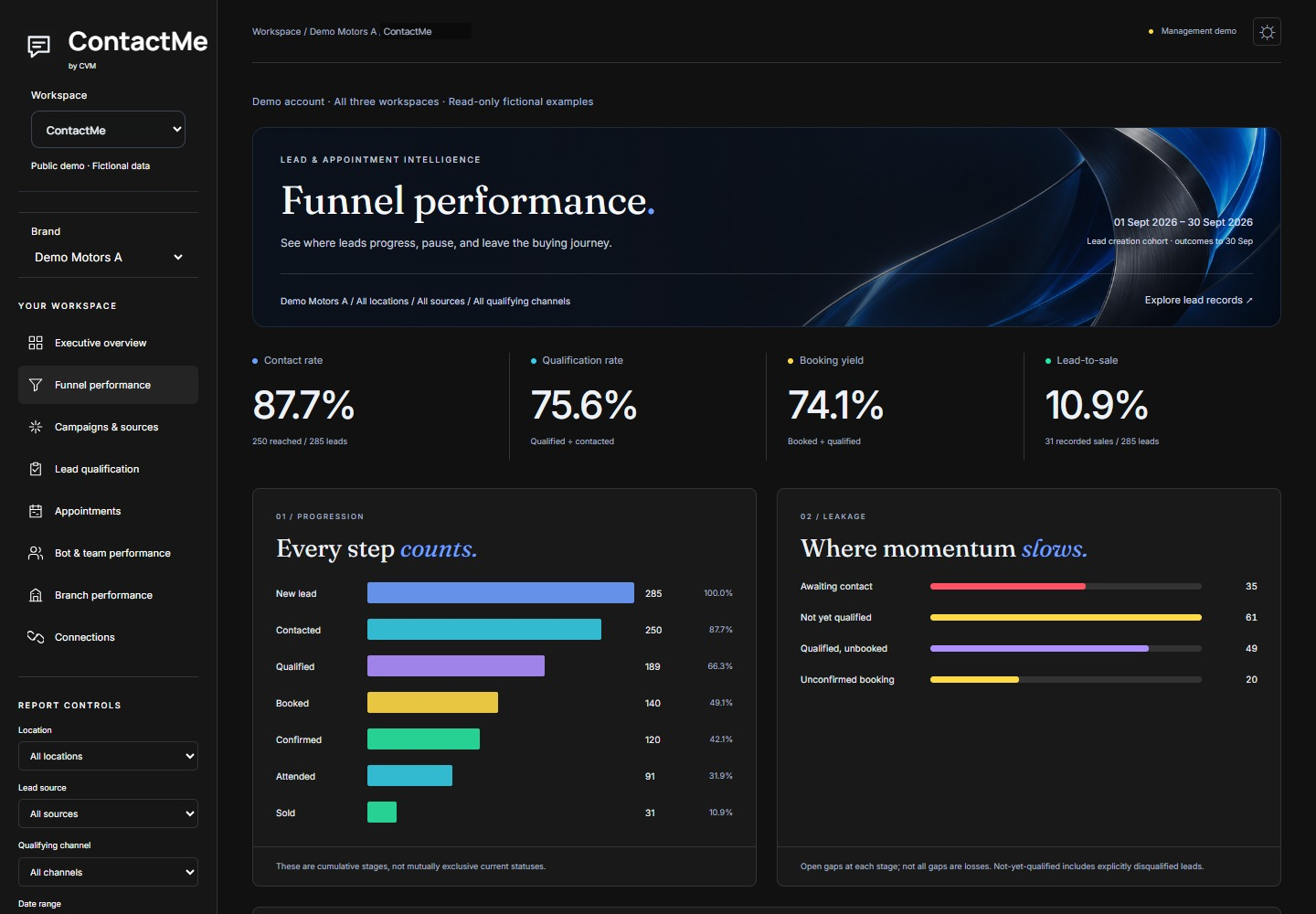Viewport: 1316px width, 914px height.
Task: Open Bot & team performance
Action: click(108, 553)
